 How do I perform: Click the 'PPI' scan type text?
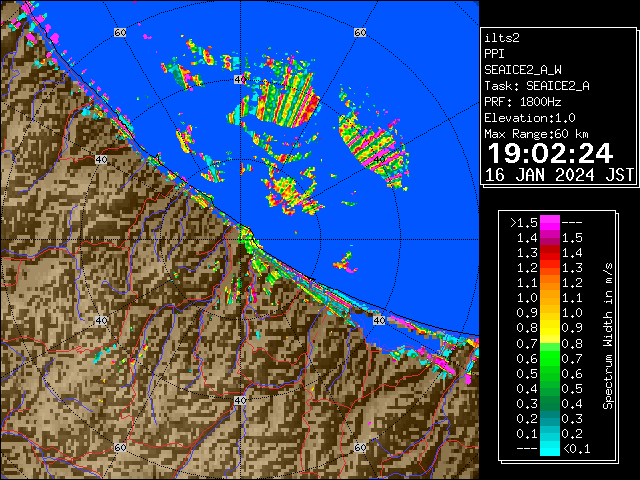(494, 54)
